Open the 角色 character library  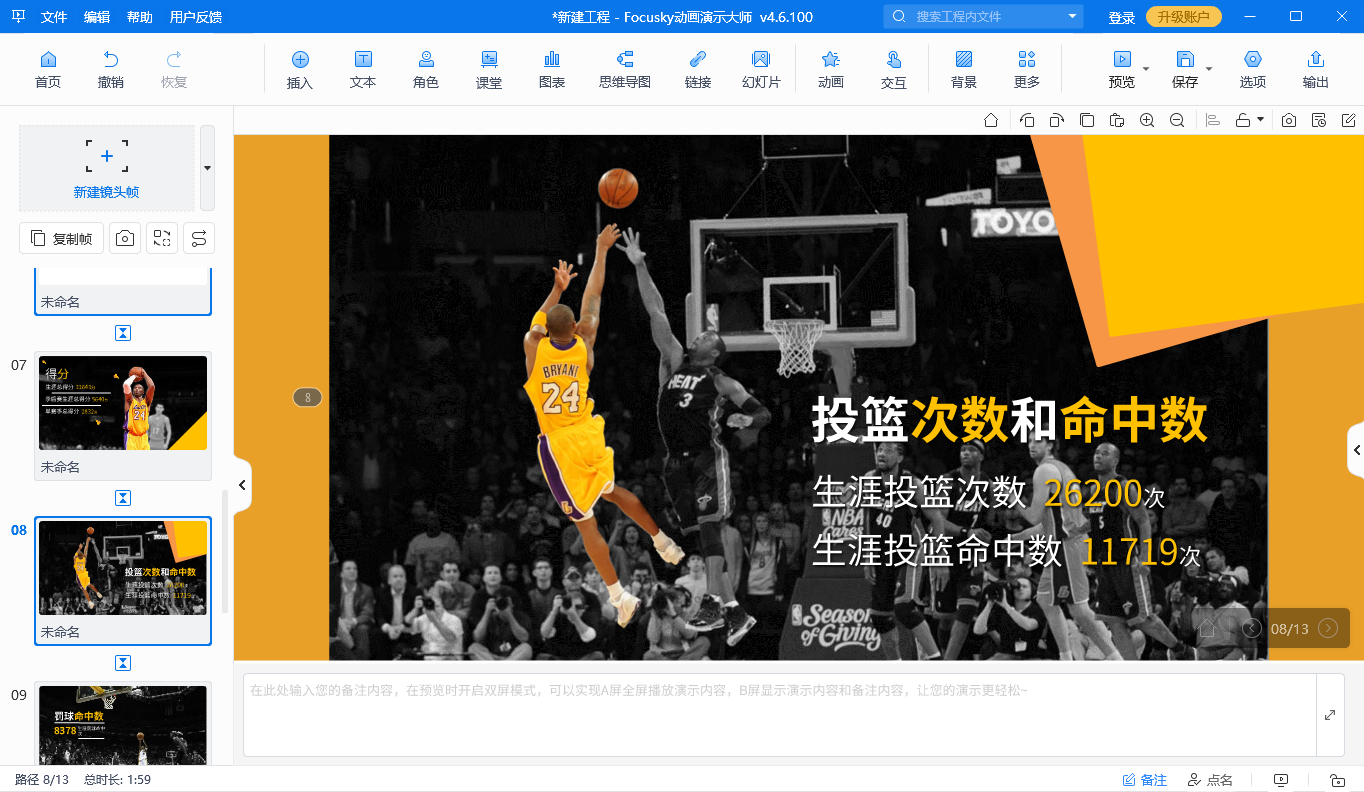[x=426, y=70]
